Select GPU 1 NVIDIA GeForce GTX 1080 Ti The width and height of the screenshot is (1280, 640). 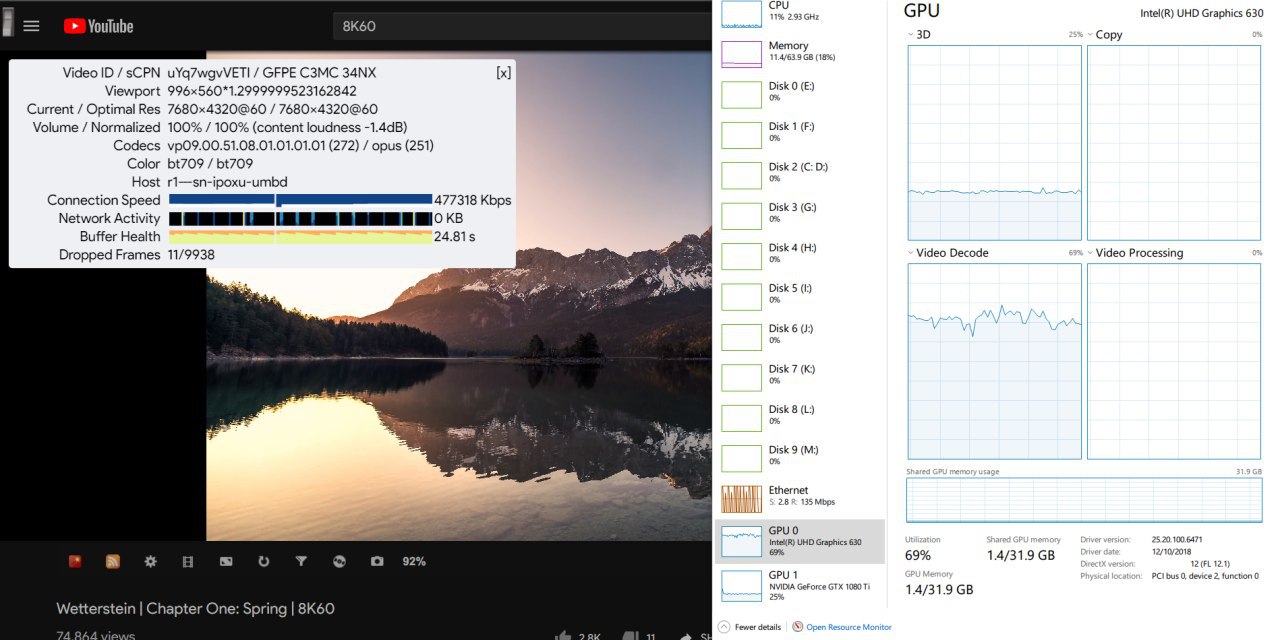pos(800,584)
